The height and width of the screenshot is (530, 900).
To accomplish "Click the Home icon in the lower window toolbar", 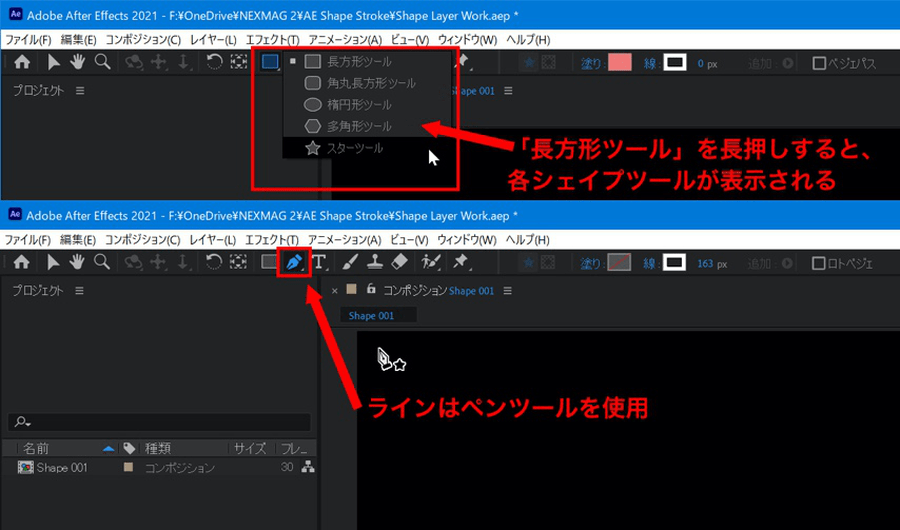I will (x=21, y=262).
